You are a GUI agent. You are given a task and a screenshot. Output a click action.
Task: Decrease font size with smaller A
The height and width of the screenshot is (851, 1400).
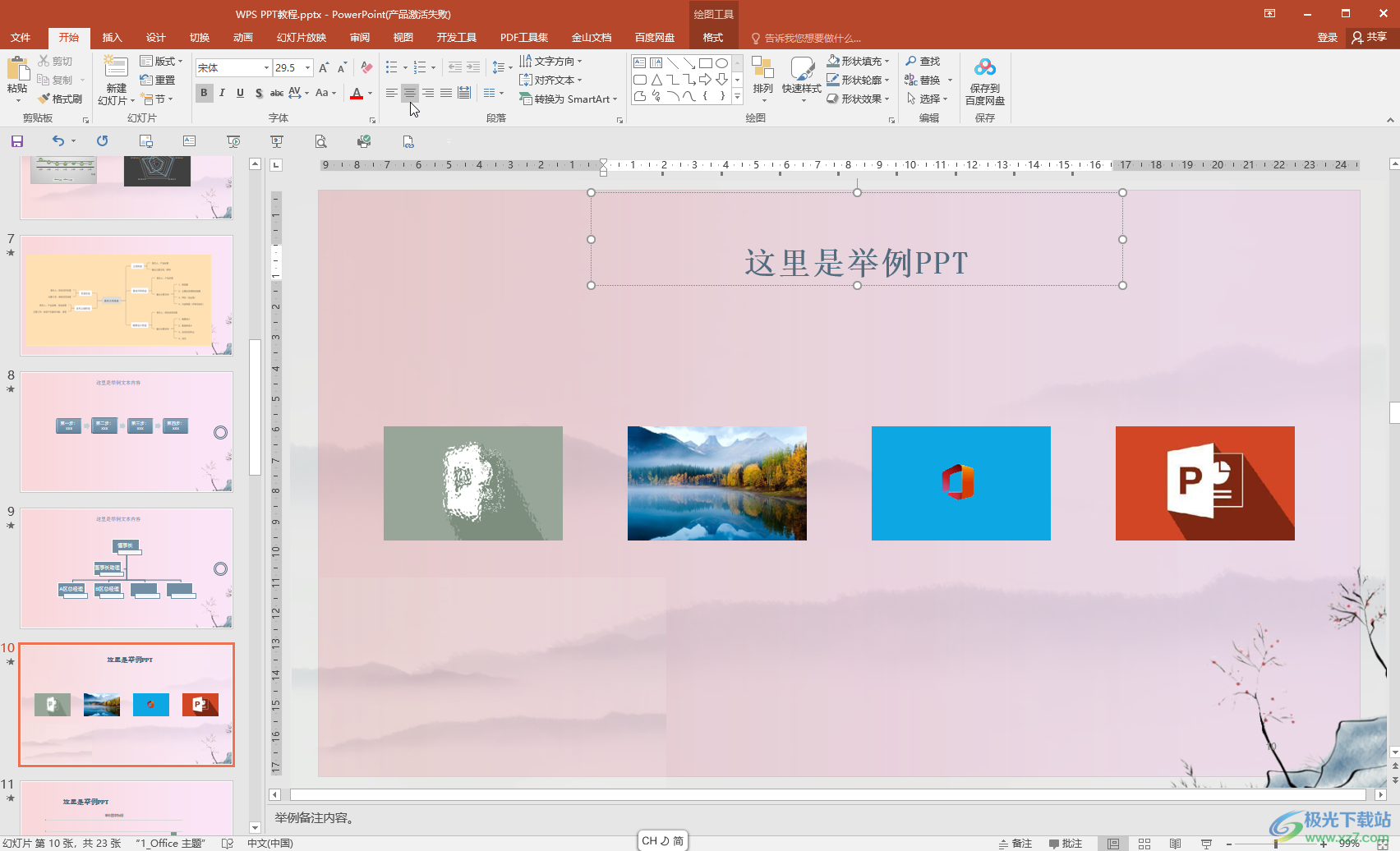click(x=342, y=67)
